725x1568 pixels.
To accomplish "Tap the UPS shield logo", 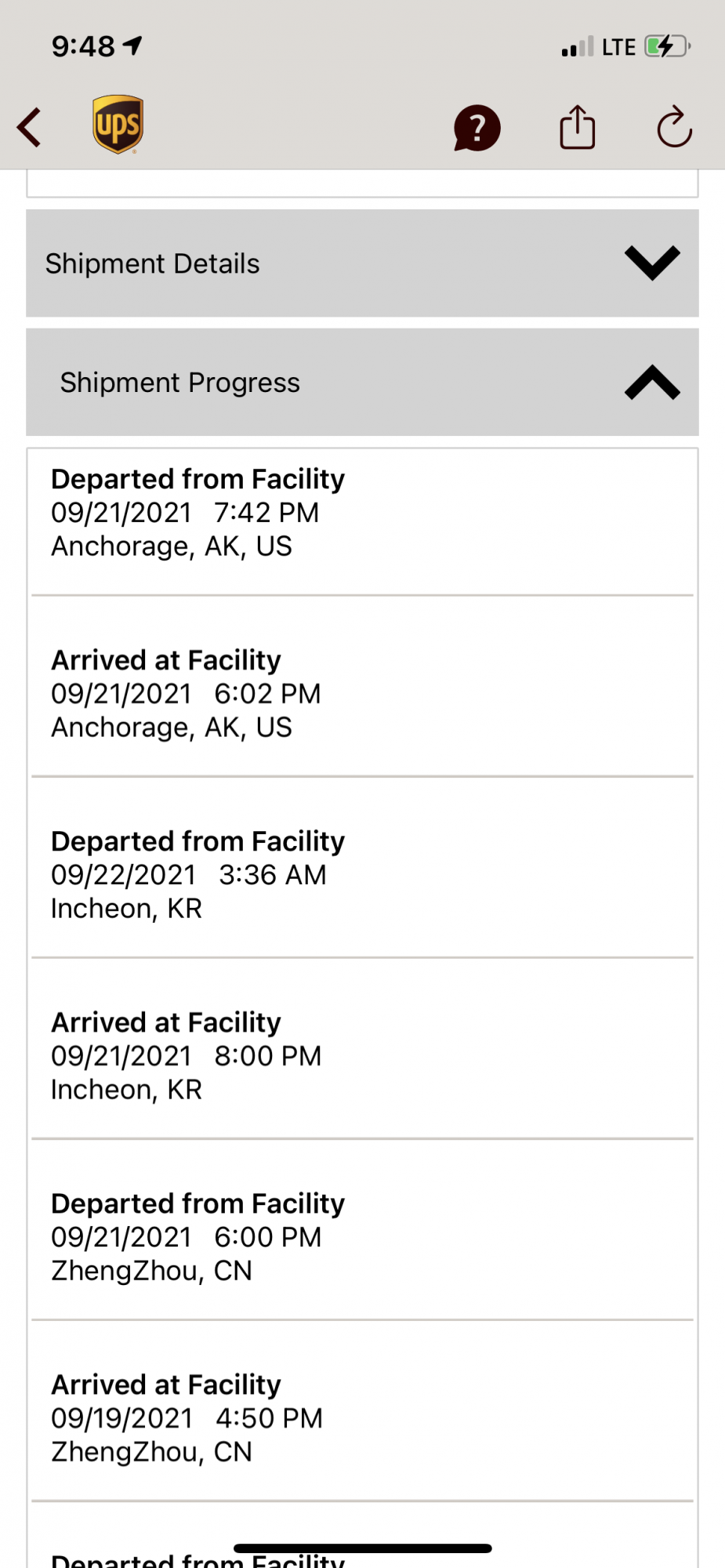I will [x=118, y=125].
